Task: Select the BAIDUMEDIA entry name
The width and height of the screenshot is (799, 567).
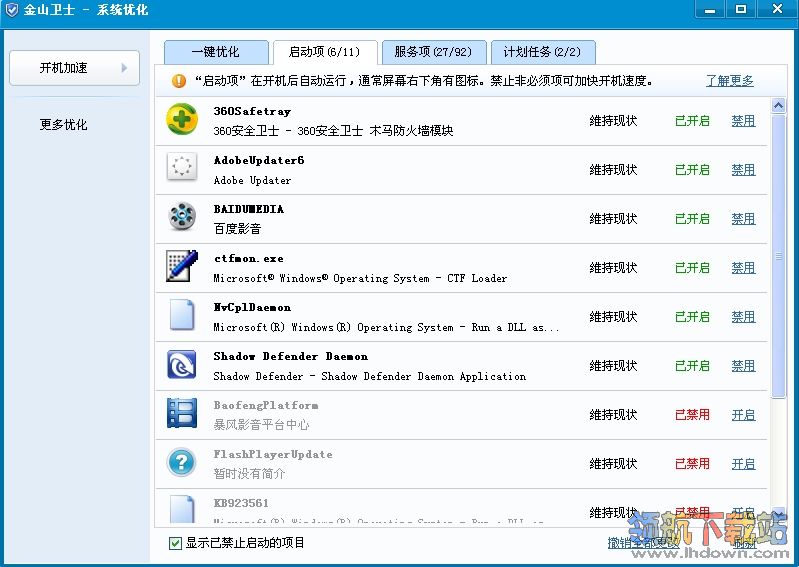Action: click(x=249, y=209)
